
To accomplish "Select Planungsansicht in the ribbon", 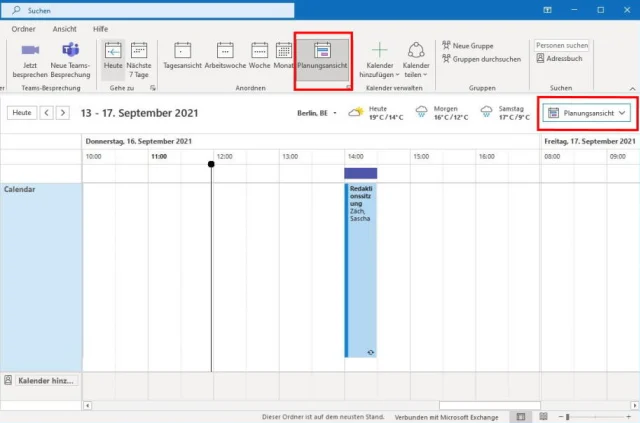I will coord(322,61).
